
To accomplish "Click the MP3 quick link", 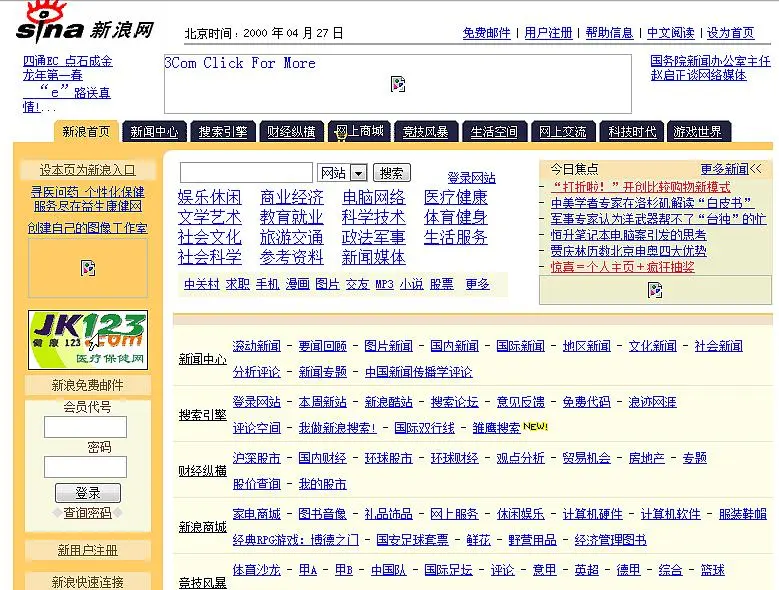I will click(x=385, y=284).
